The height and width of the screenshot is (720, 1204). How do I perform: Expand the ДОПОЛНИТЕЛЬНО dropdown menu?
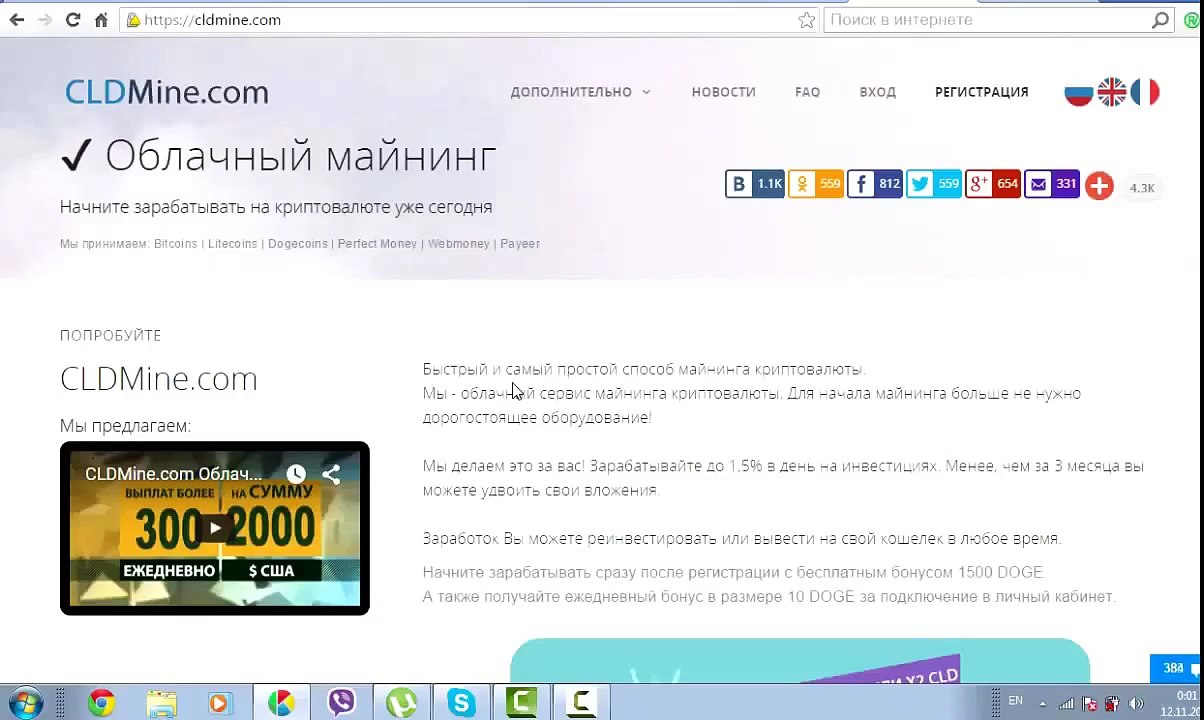[x=580, y=92]
